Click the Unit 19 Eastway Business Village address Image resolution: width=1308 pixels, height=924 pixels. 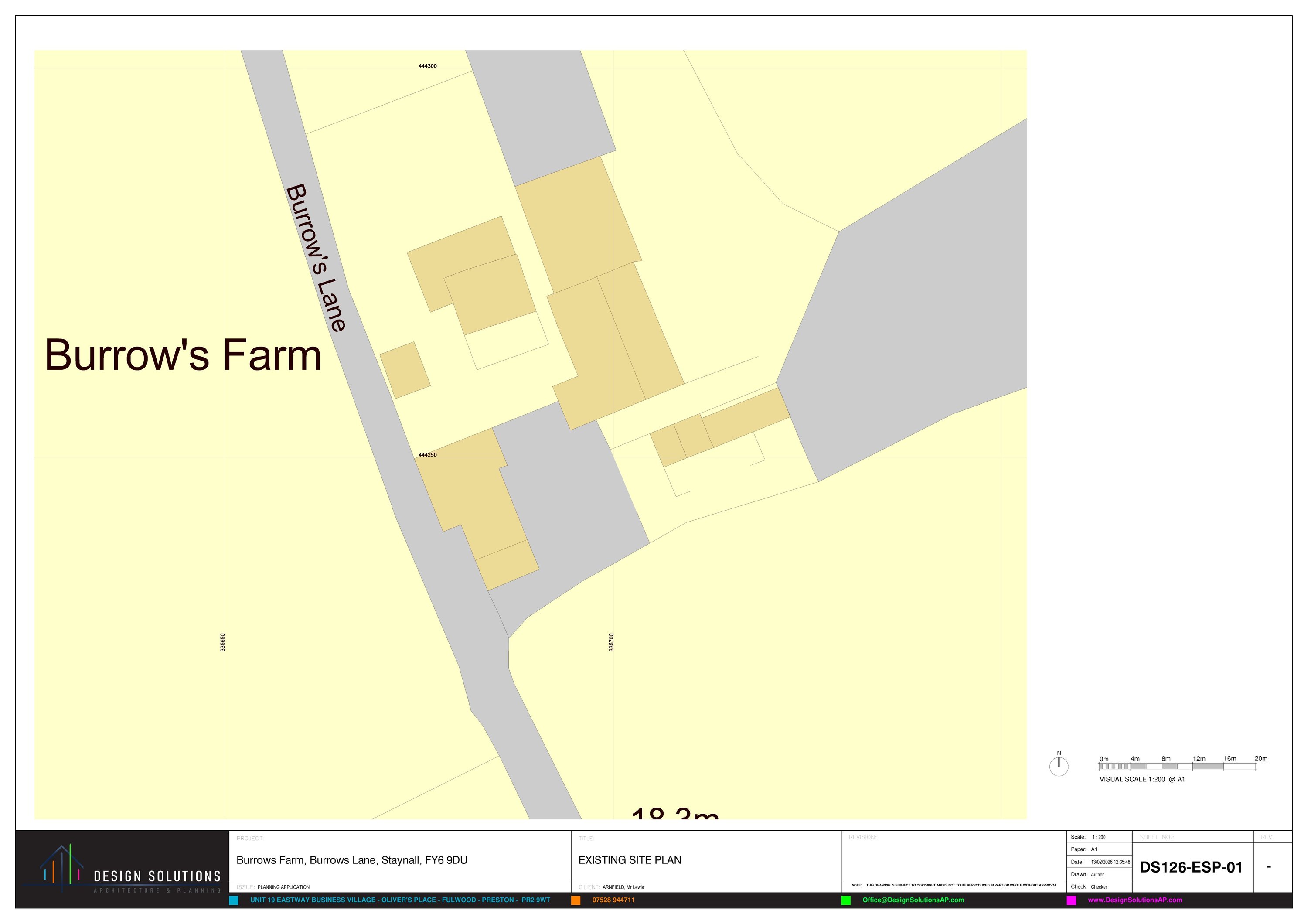click(400, 900)
